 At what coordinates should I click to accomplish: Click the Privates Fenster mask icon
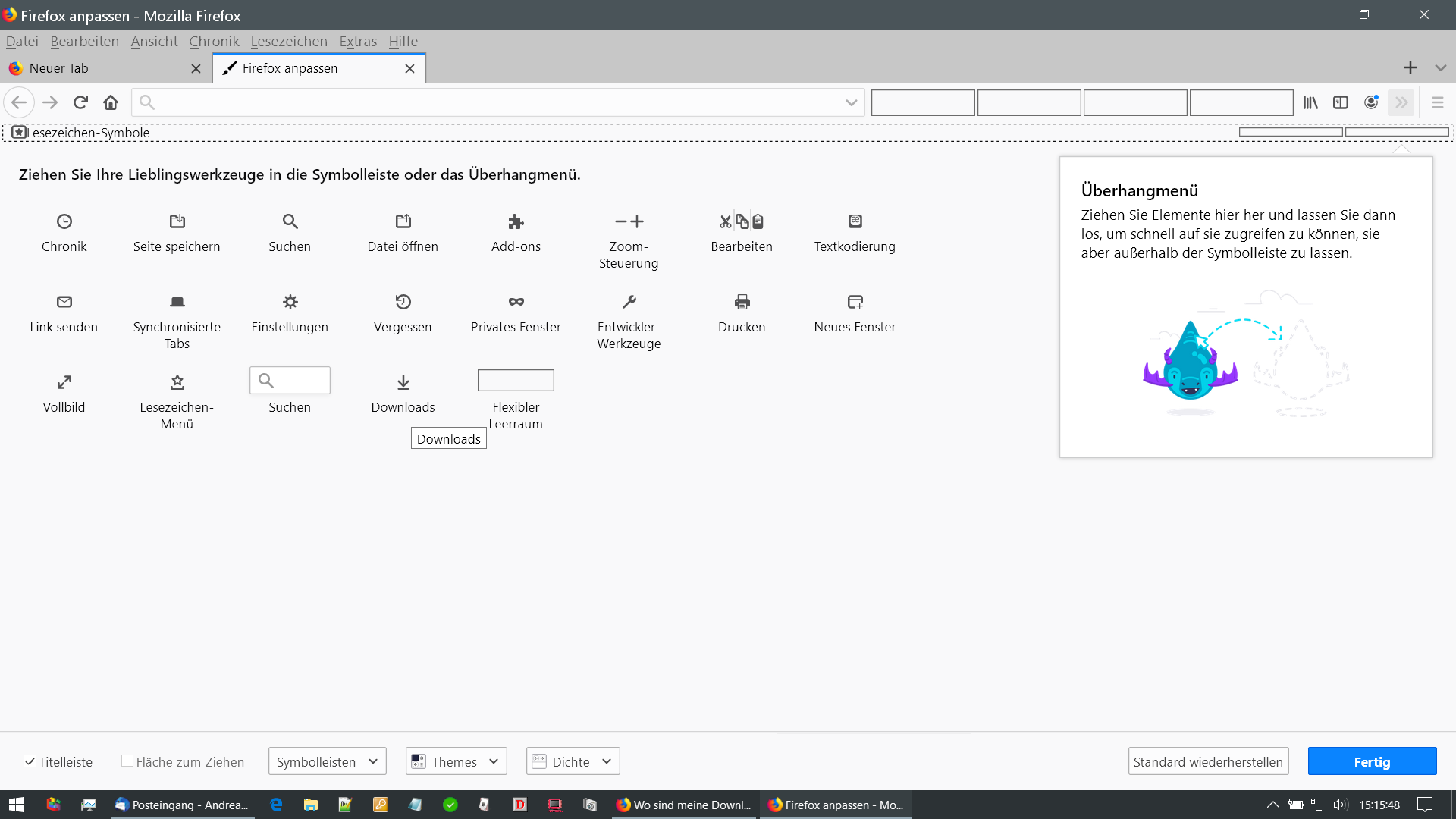pyautogui.click(x=516, y=302)
